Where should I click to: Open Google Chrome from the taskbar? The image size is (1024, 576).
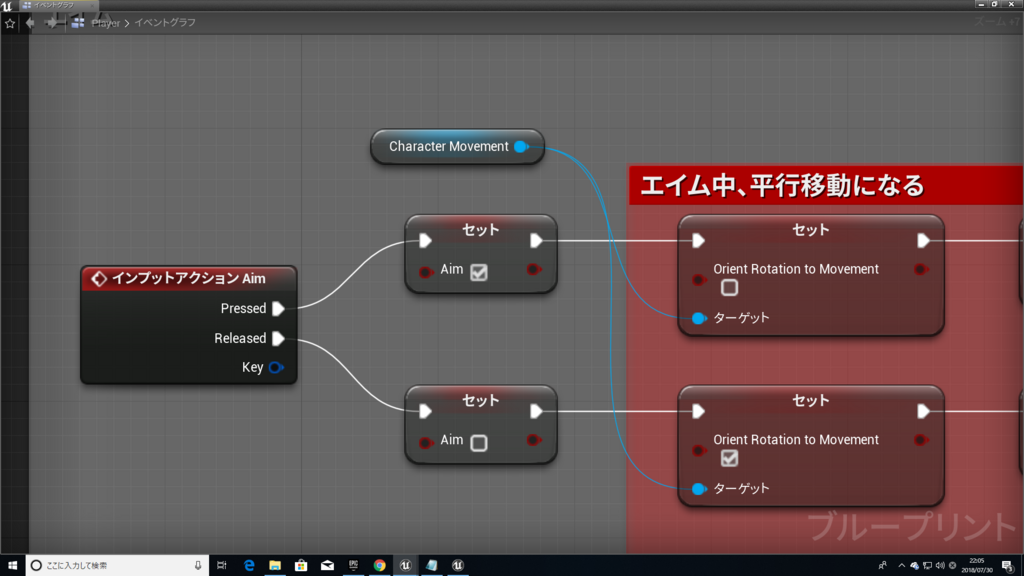click(x=379, y=565)
